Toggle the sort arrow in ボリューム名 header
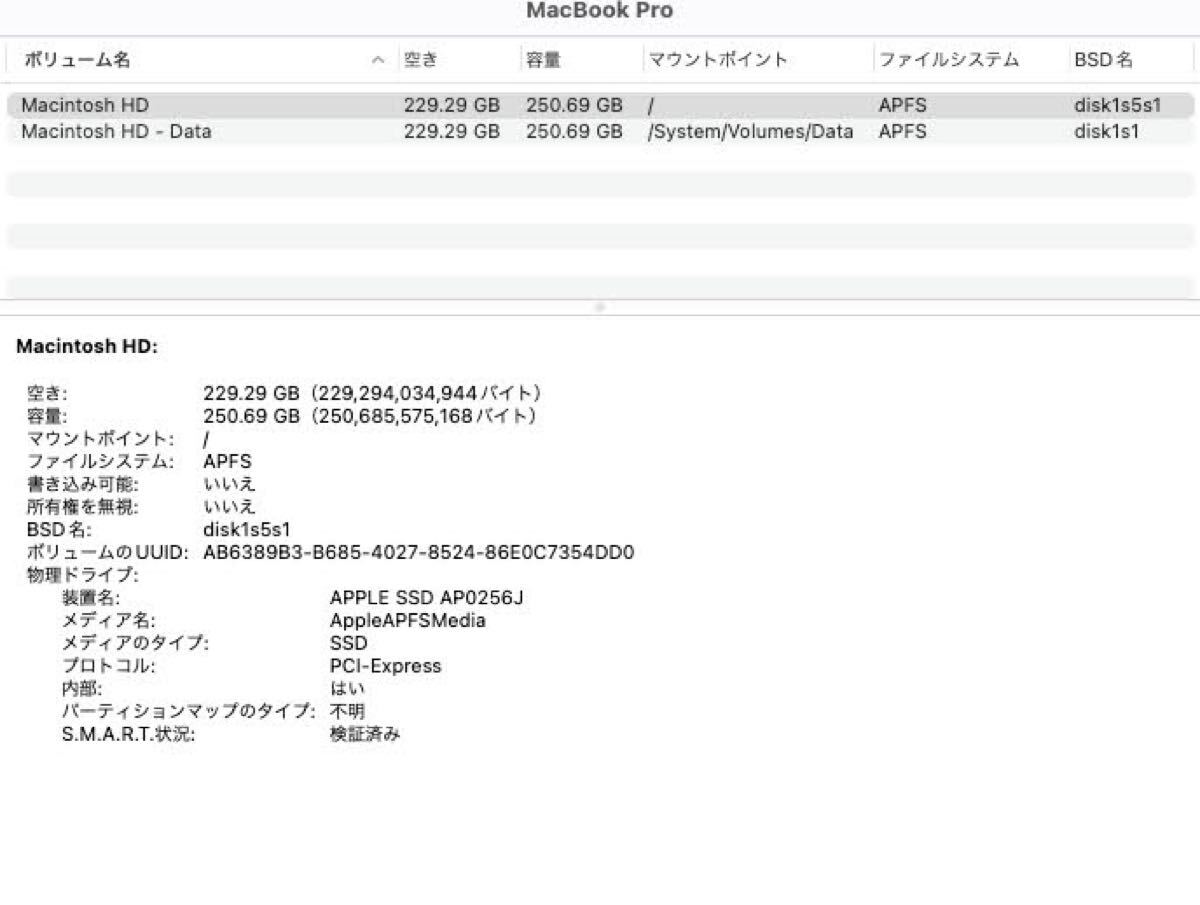The height and width of the screenshot is (905, 1200). [378, 61]
